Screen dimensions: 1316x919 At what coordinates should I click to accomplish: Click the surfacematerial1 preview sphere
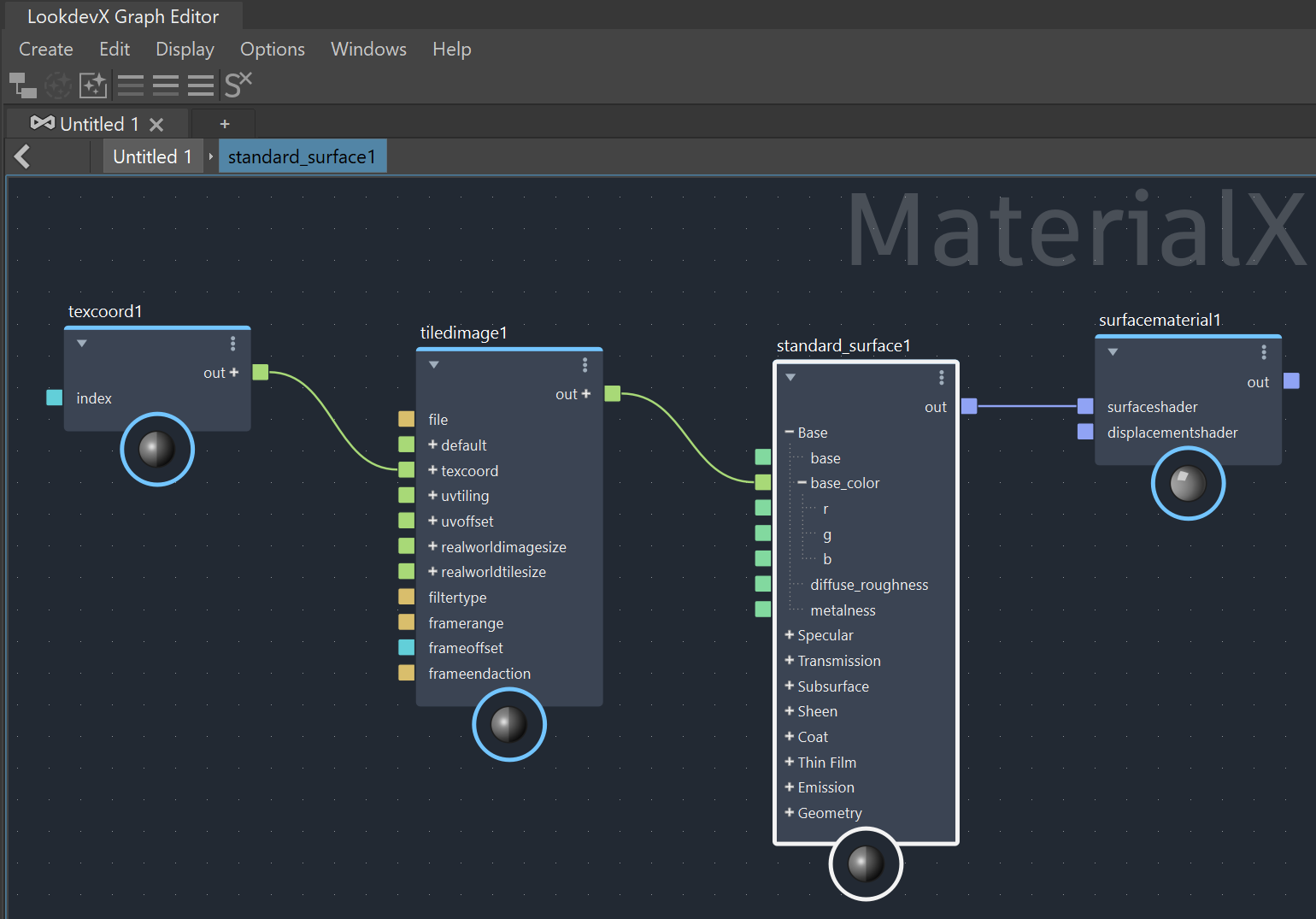point(1188,483)
